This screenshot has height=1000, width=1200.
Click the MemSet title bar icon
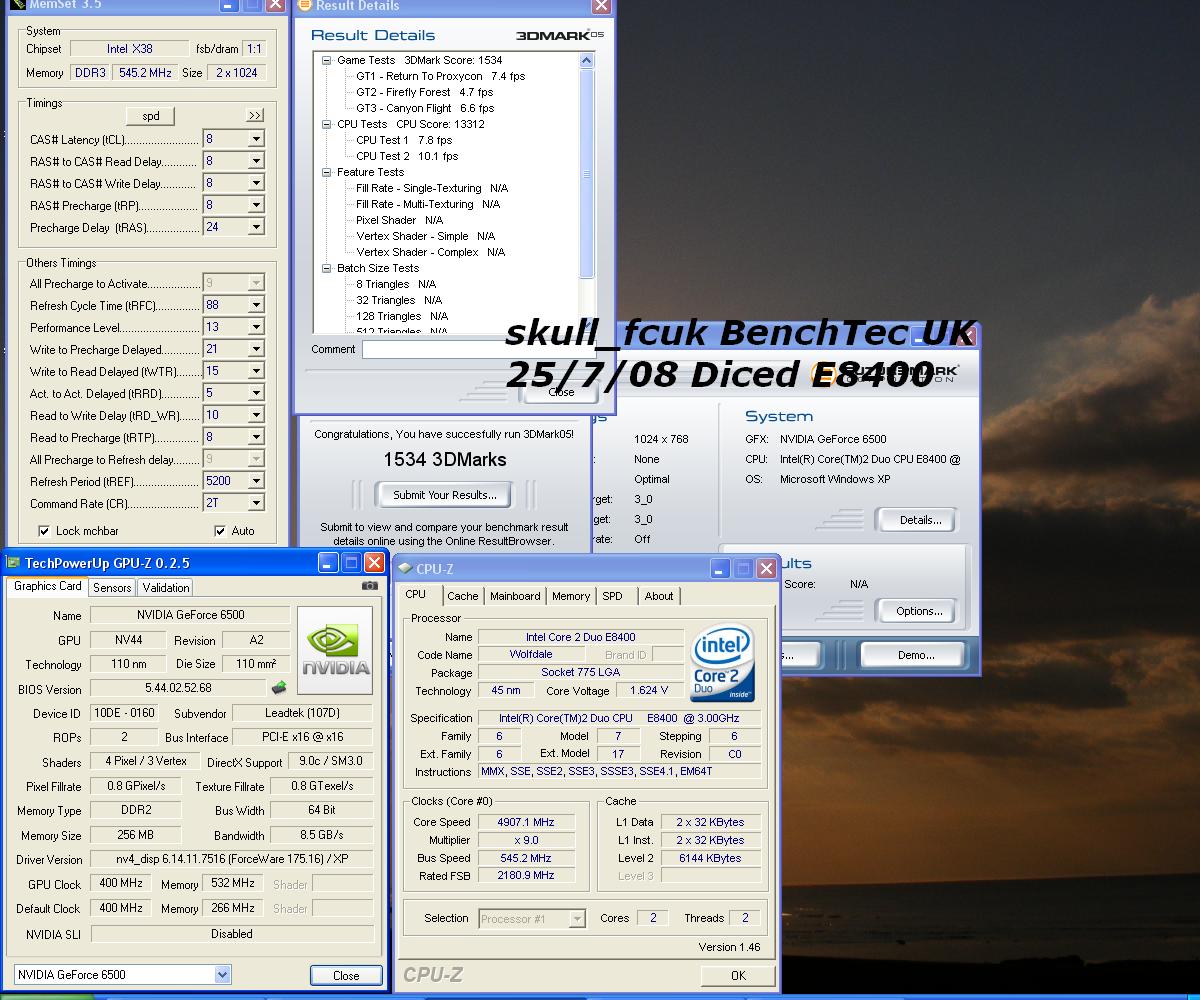[x=17, y=5]
